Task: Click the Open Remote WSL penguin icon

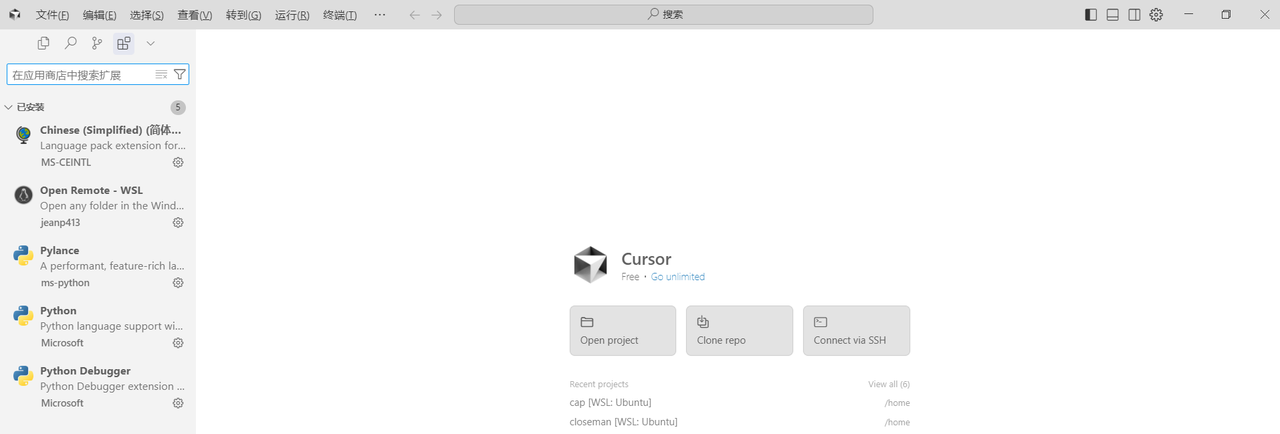Action: (x=23, y=195)
